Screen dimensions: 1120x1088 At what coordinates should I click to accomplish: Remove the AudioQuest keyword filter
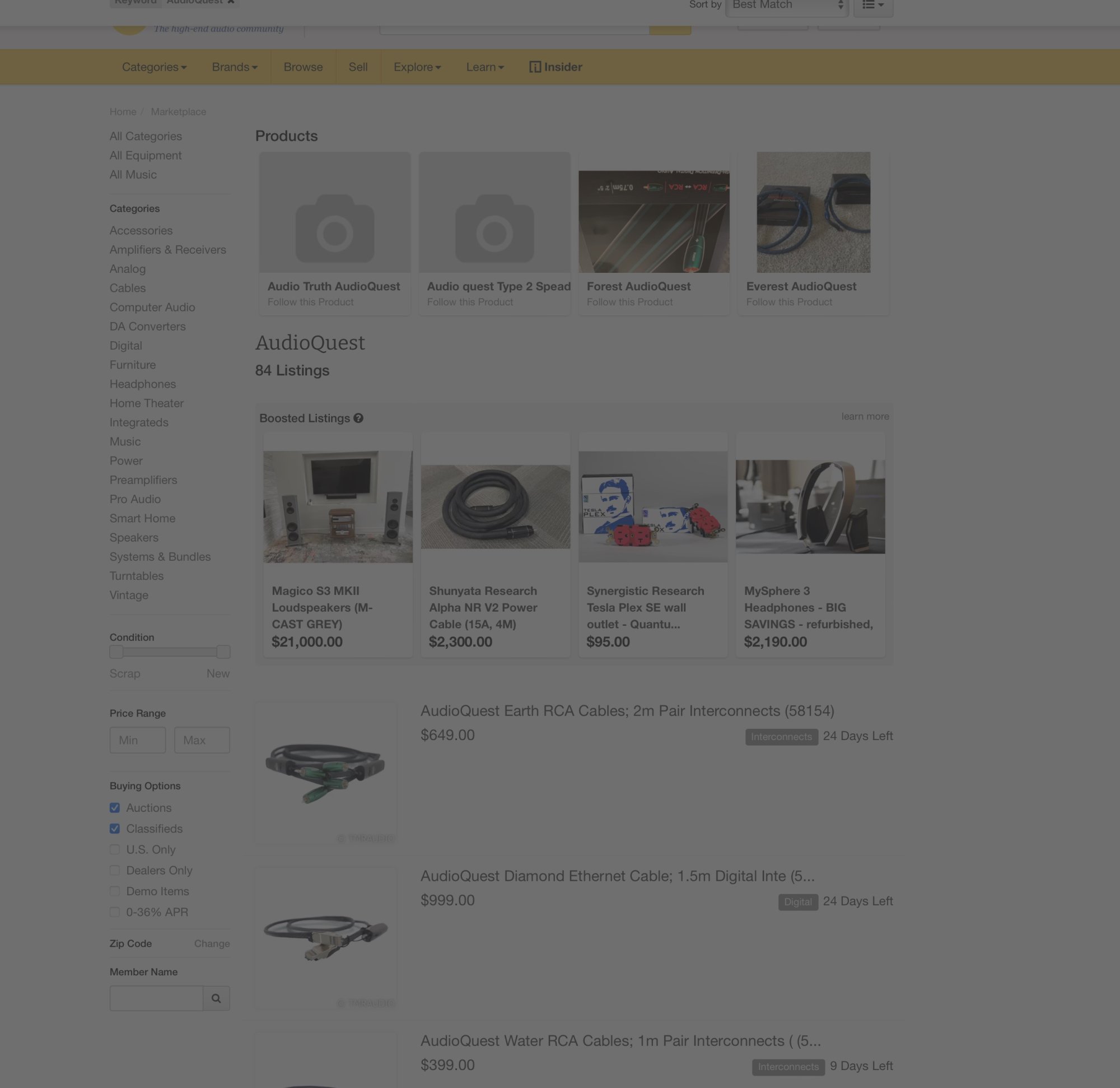pos(231,2)
